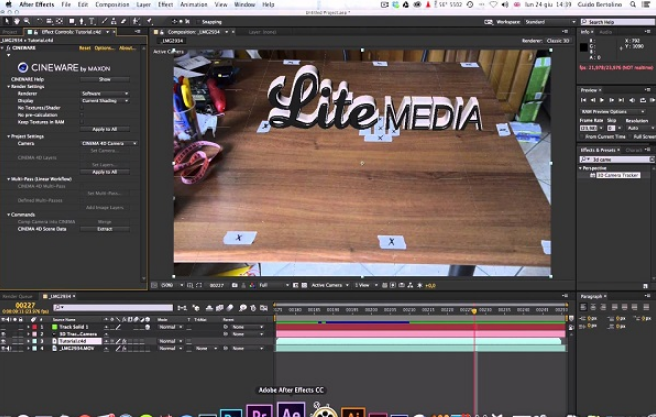Click the Illustrator dock icon

click(x=354, y=412)
